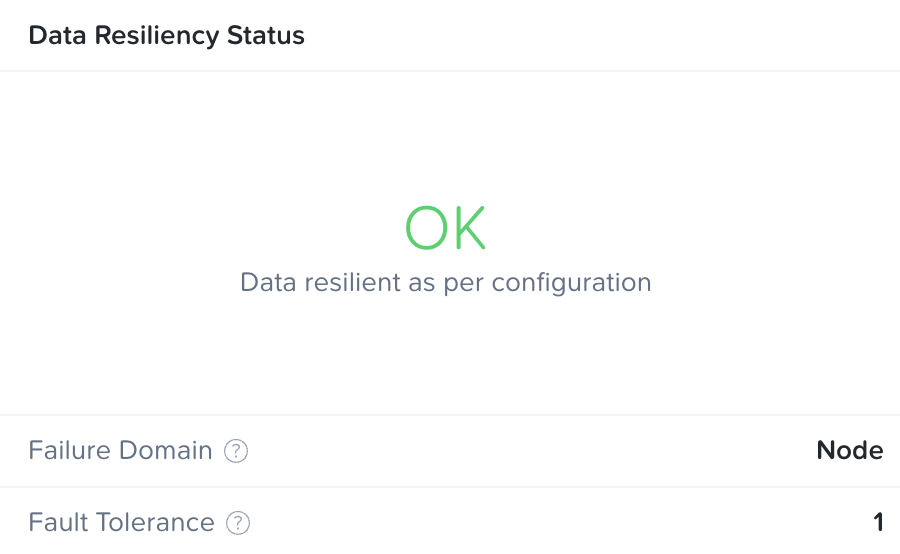The image size is (900, 554).
Task: Select the Fault Tolerance value 1
Action: 878,522
